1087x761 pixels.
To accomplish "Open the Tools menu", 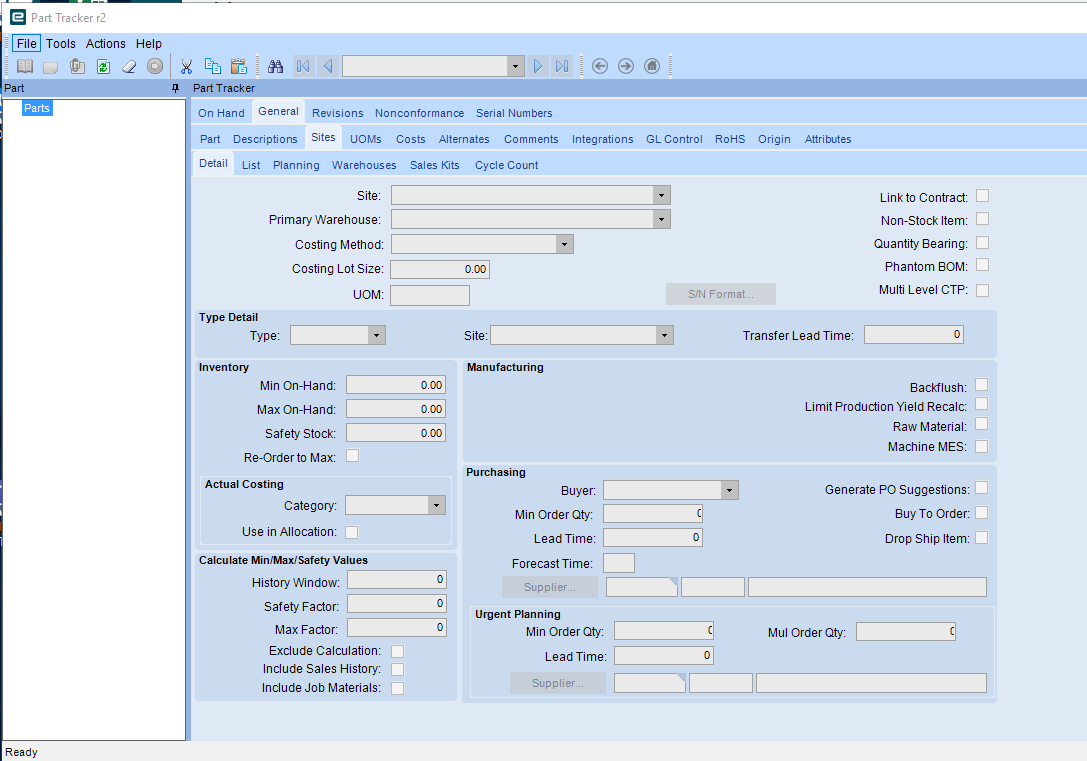I will tap(61, 44).
